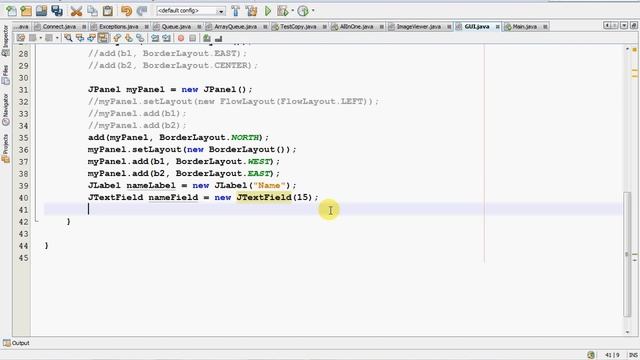Viewport: 640px width, 360px height.
Task: Start macro recording with red circle
Action: (x=181, y=38)
